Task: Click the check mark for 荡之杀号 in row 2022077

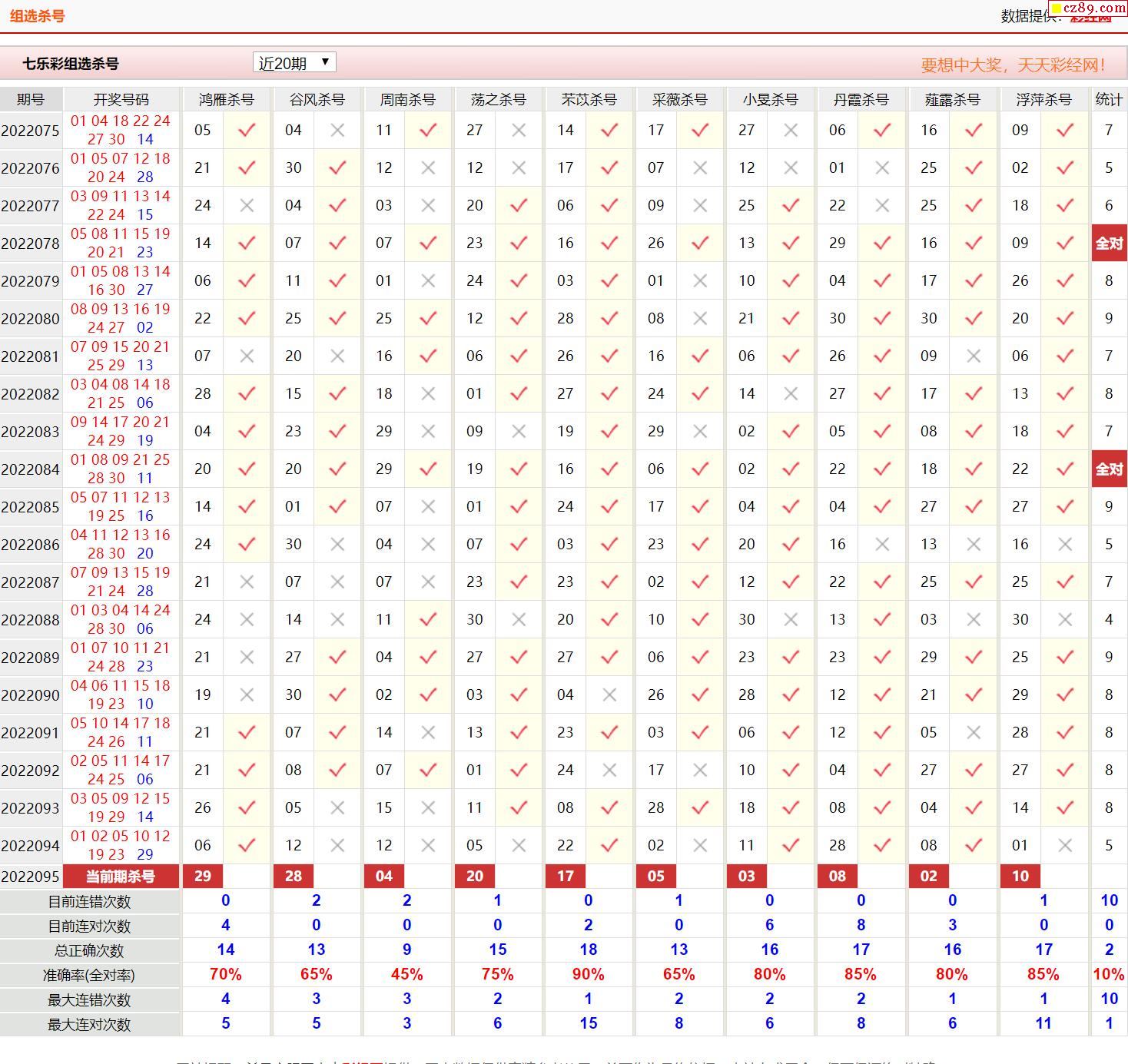Action: tap(519, 206)
